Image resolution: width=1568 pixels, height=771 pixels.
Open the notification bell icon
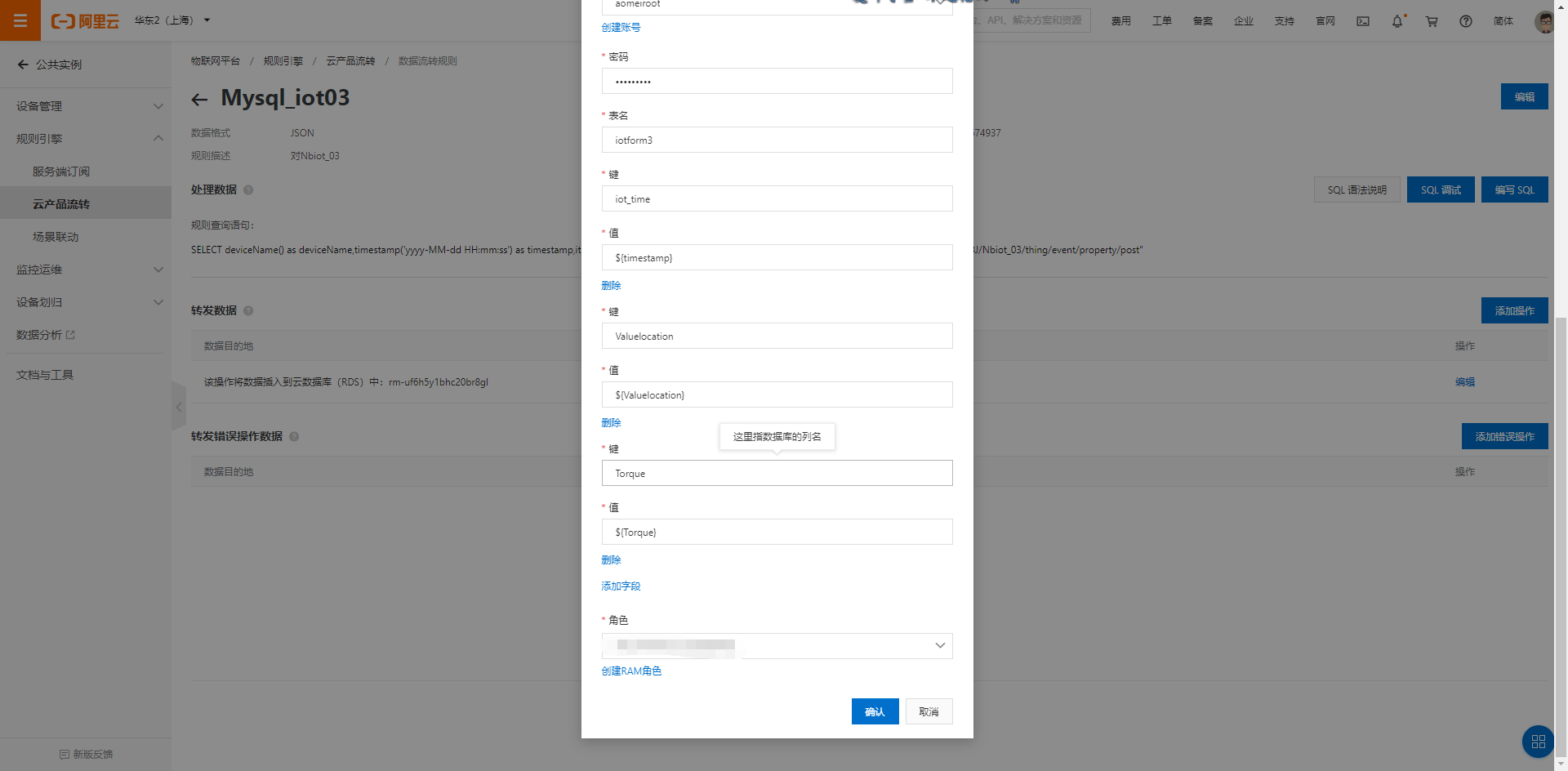click(x=1397, y=21)
